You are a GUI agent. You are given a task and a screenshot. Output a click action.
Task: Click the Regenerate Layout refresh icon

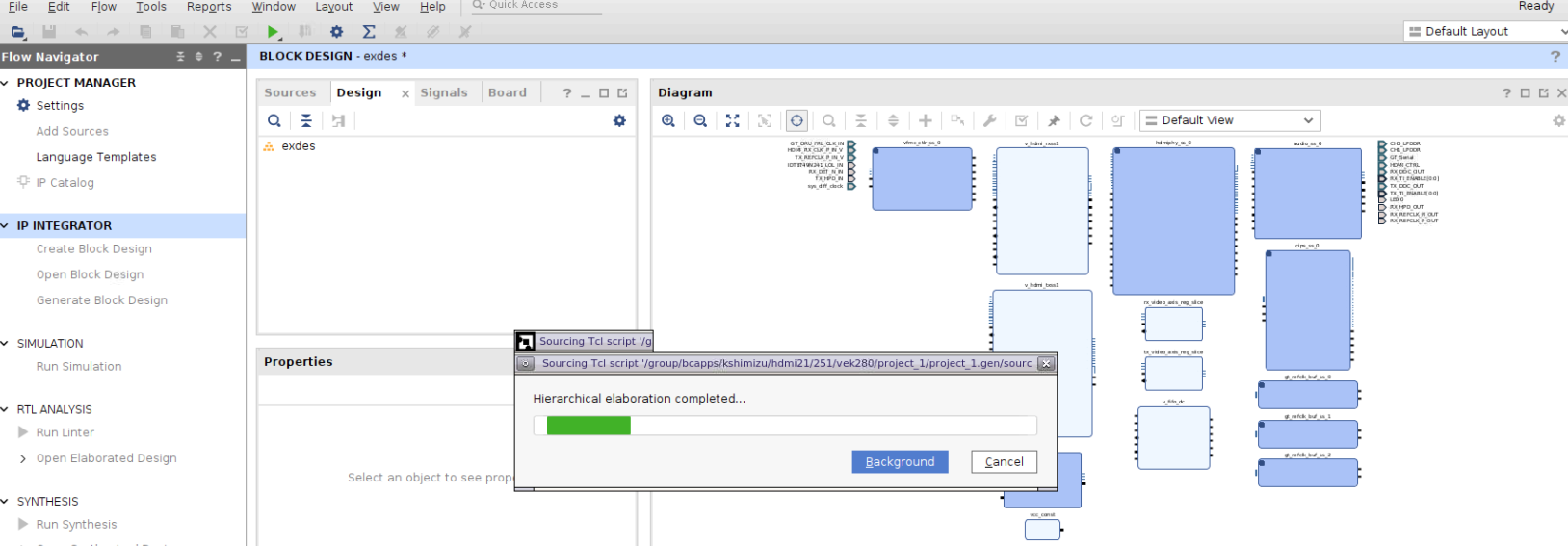click(x=1085, y=120)
